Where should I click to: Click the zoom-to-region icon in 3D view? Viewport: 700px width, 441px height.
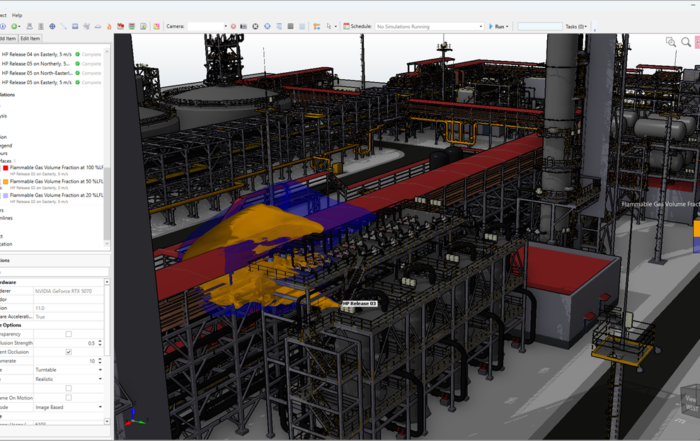click(x=671, y=42)
